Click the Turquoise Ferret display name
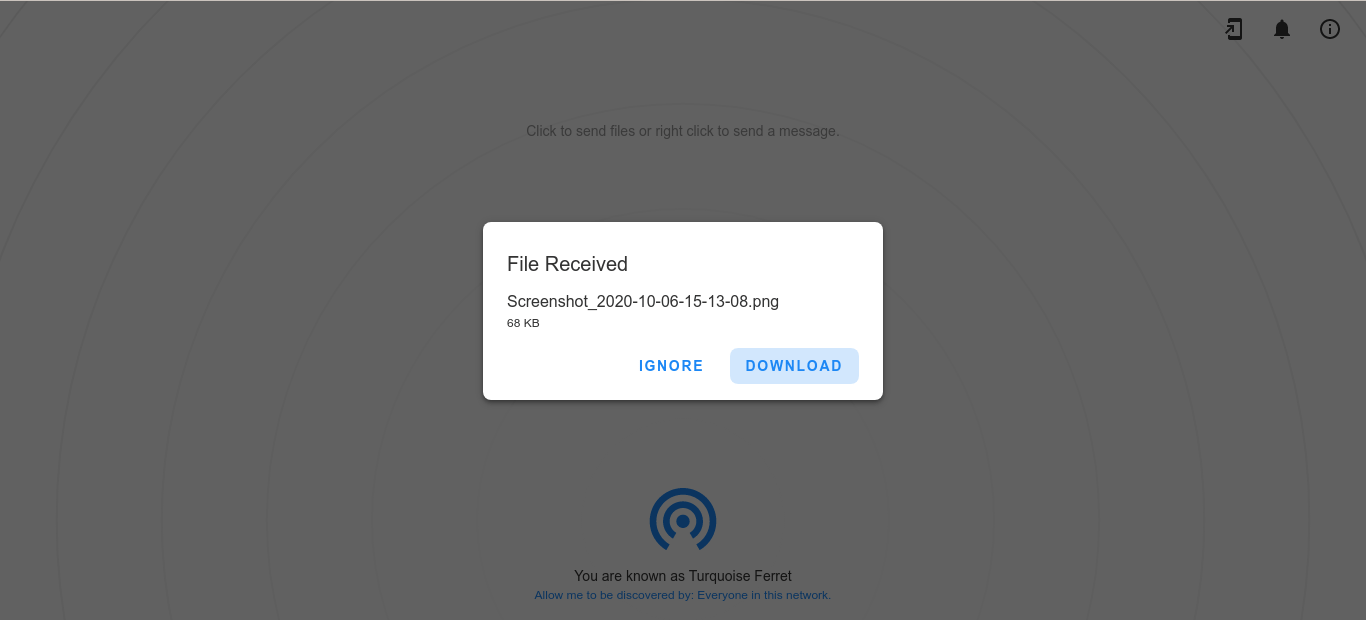The height and width of the screenshot is (620, 1366). [x=740, y=576]
